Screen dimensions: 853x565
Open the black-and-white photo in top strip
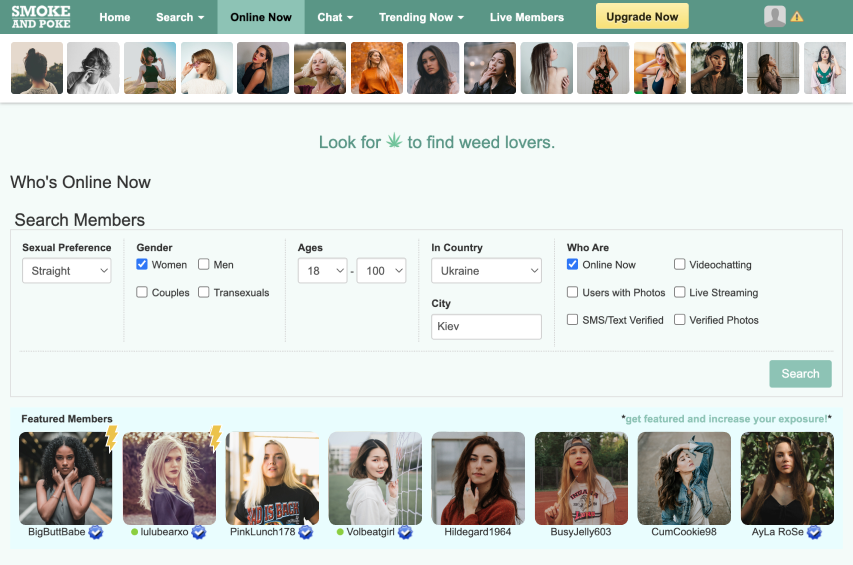[93, 68]
